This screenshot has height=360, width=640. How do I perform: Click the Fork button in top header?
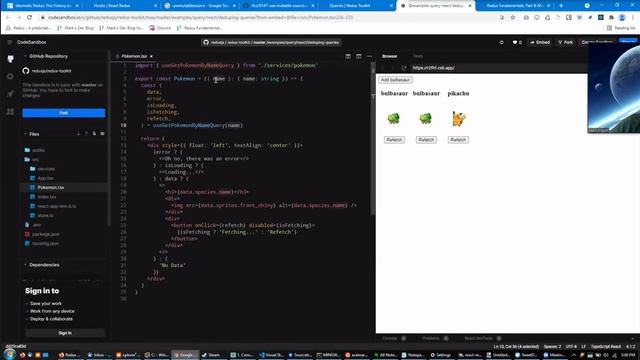point(566,42)
